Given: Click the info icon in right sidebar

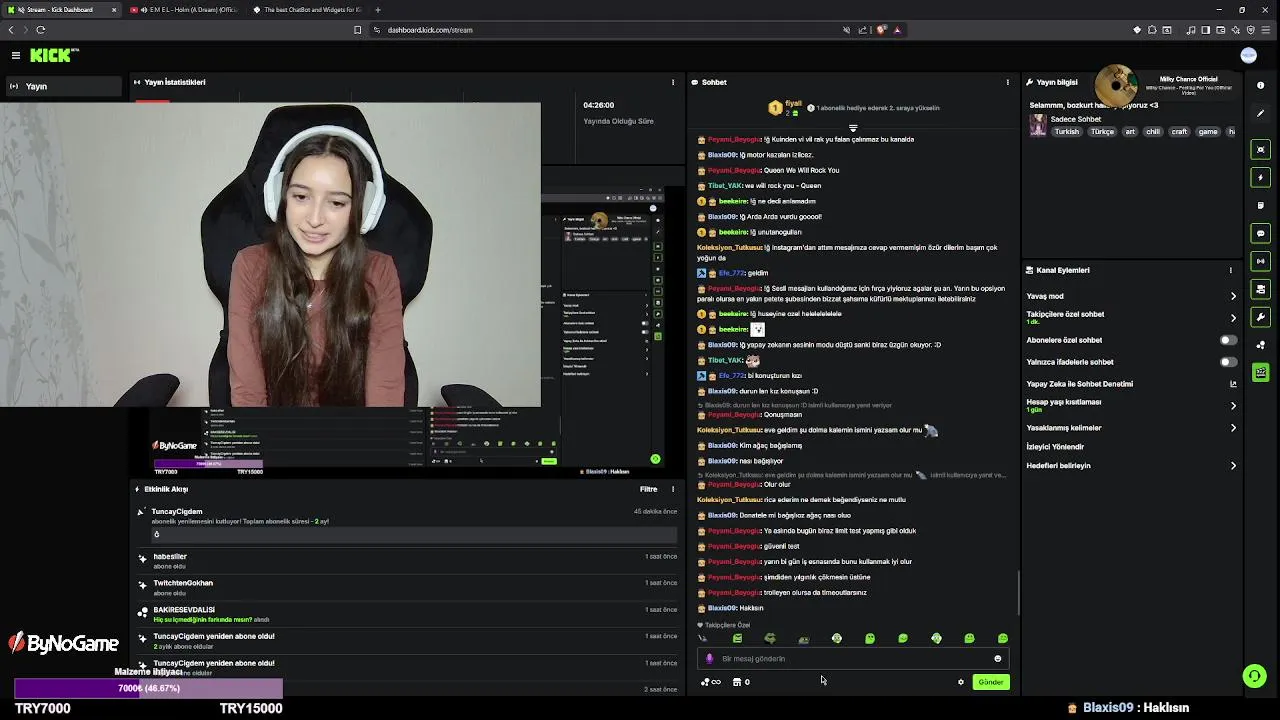Looking at the screenshot, I should point(1260,86).
